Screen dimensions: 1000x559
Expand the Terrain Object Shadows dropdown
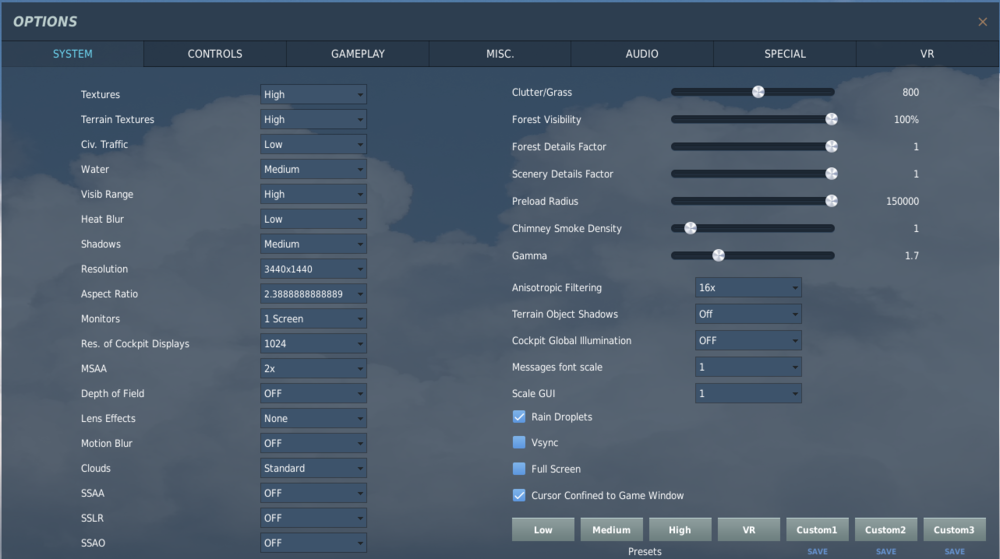coord(748,314)
